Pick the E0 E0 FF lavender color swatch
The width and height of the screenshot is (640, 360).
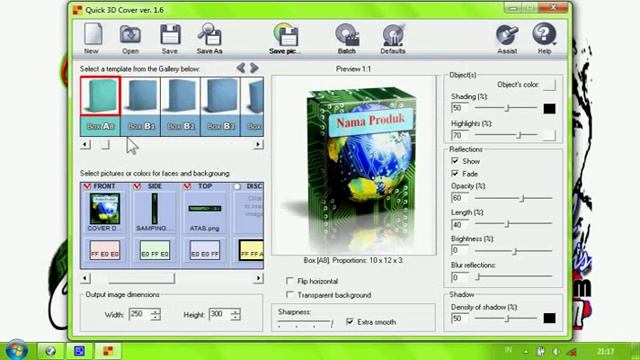pyautogui.click(x=204, y=250)
